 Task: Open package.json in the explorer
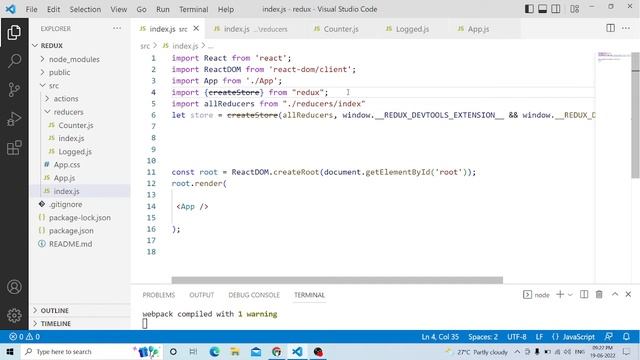click(x=71, y=231)
